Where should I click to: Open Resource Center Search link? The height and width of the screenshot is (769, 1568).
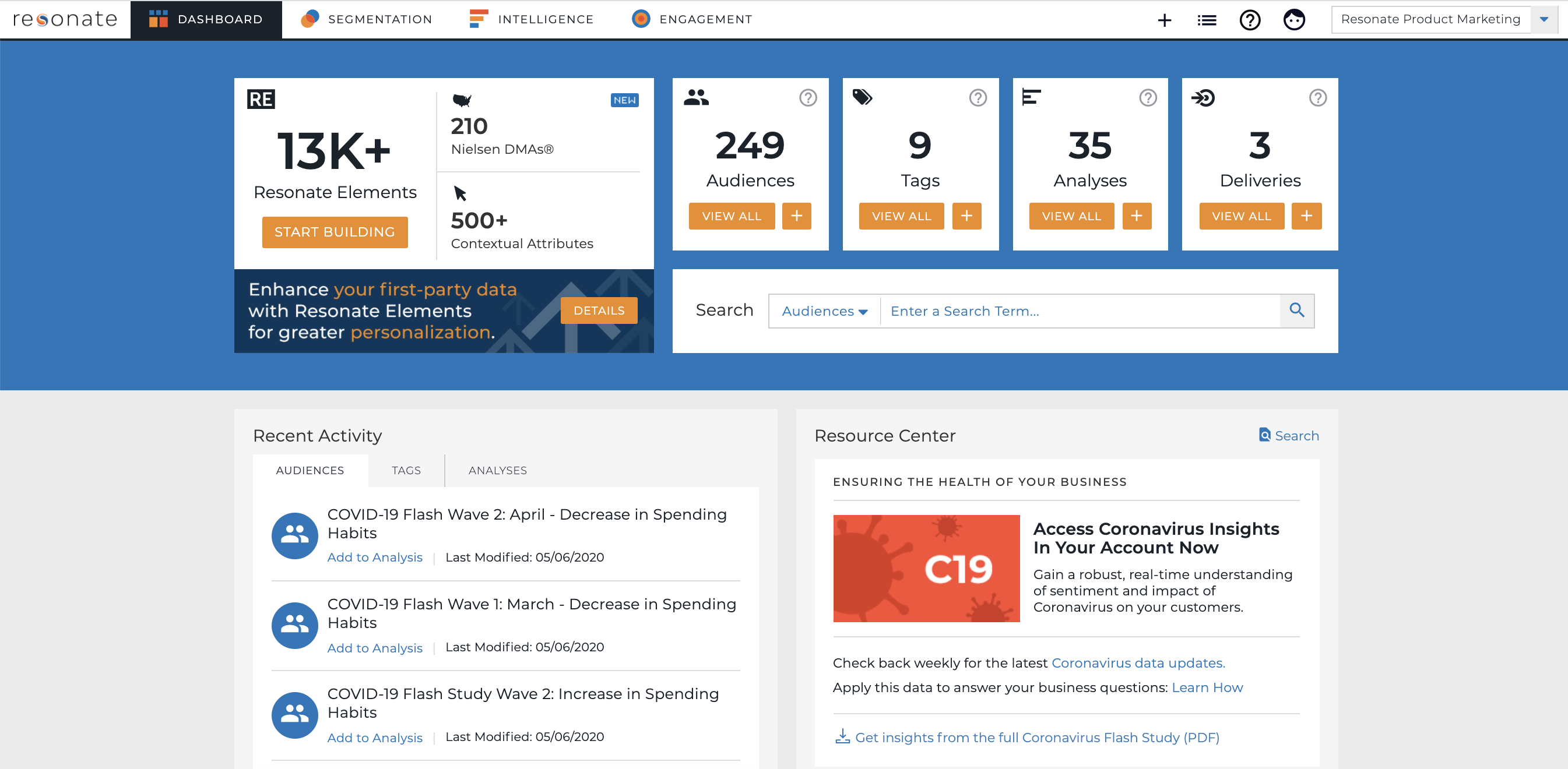(x=1289, y=435)
